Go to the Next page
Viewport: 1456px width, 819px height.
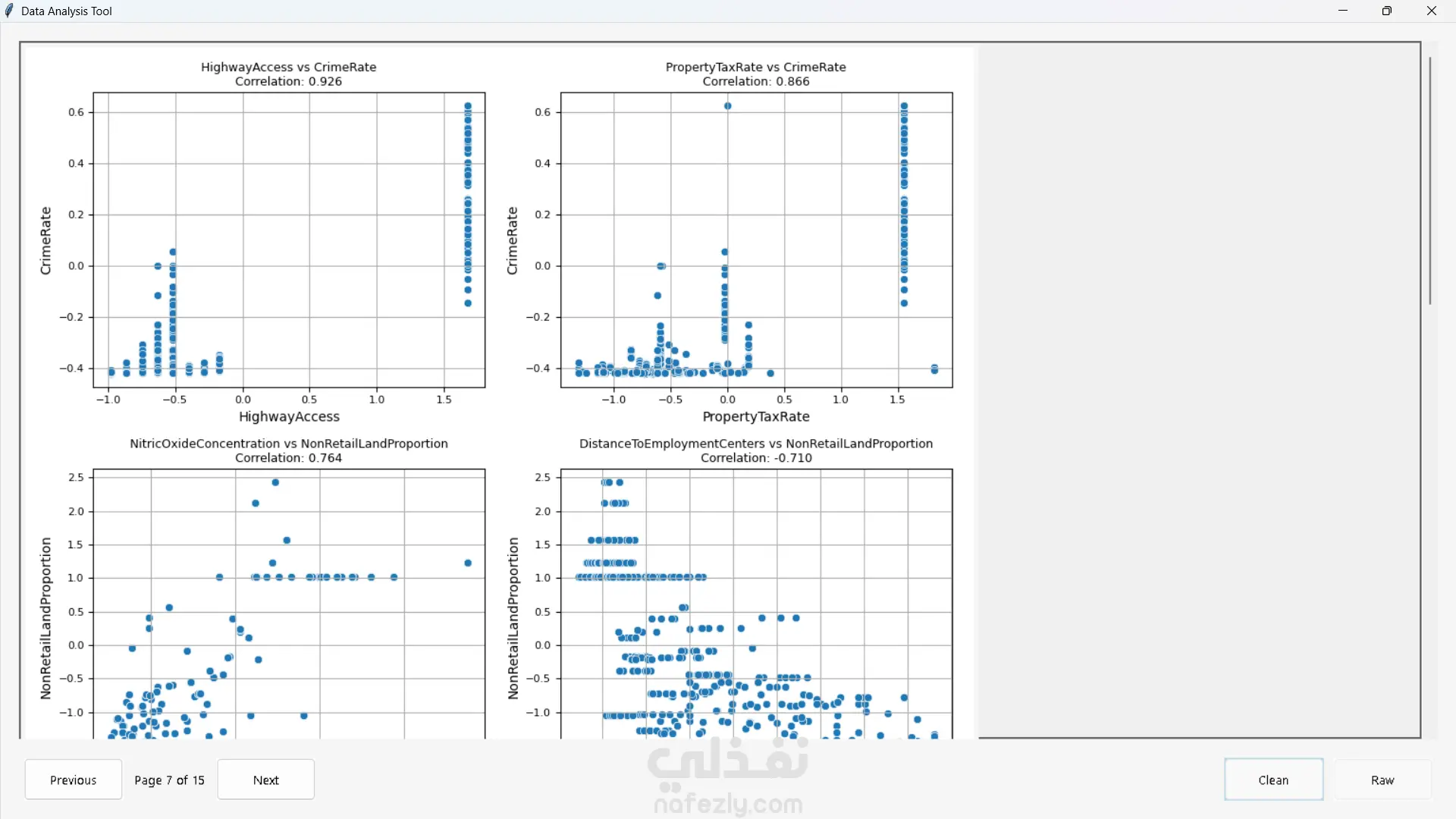click(266, 780)
